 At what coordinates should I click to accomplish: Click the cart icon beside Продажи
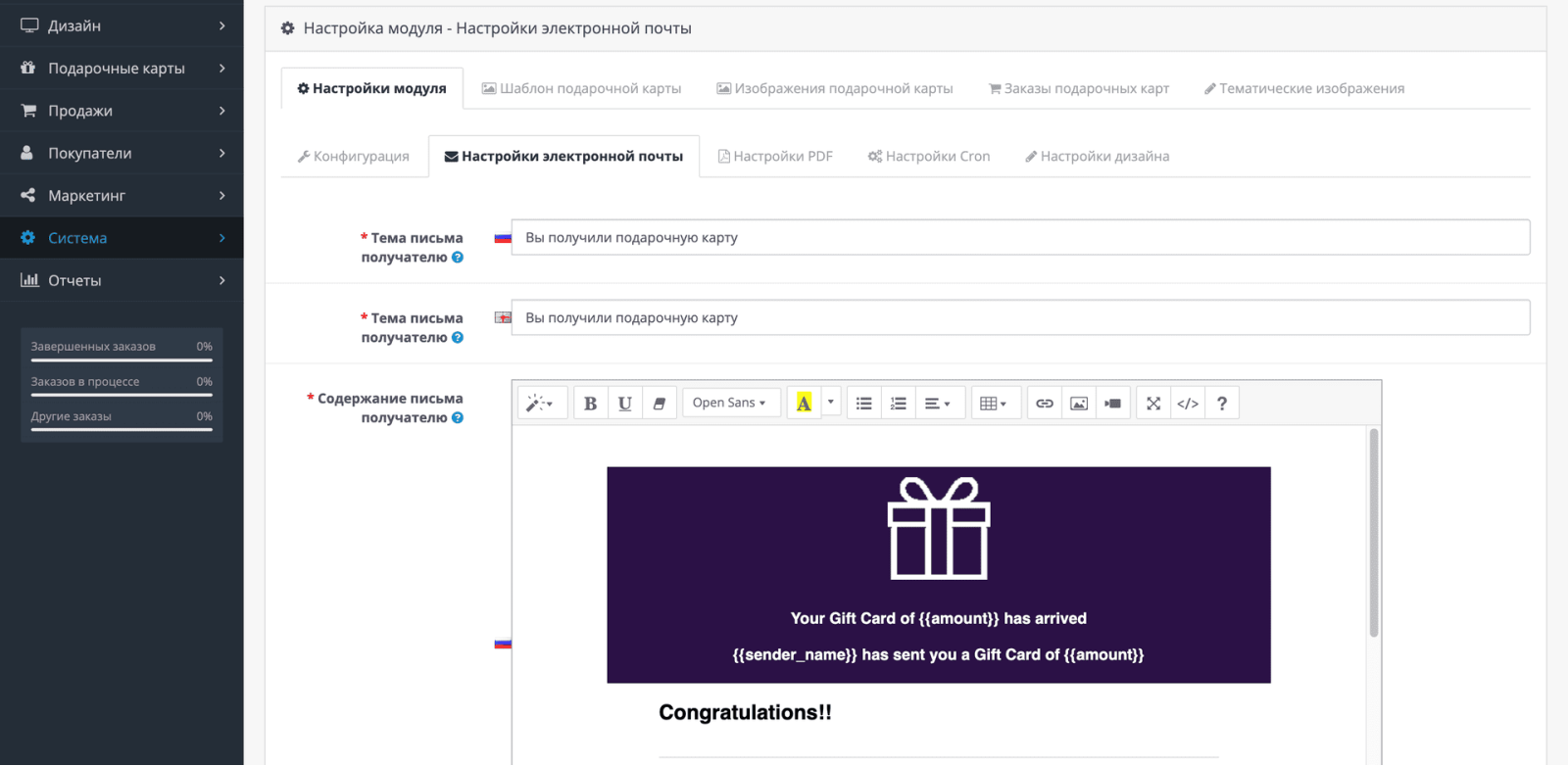coord(28,111)
